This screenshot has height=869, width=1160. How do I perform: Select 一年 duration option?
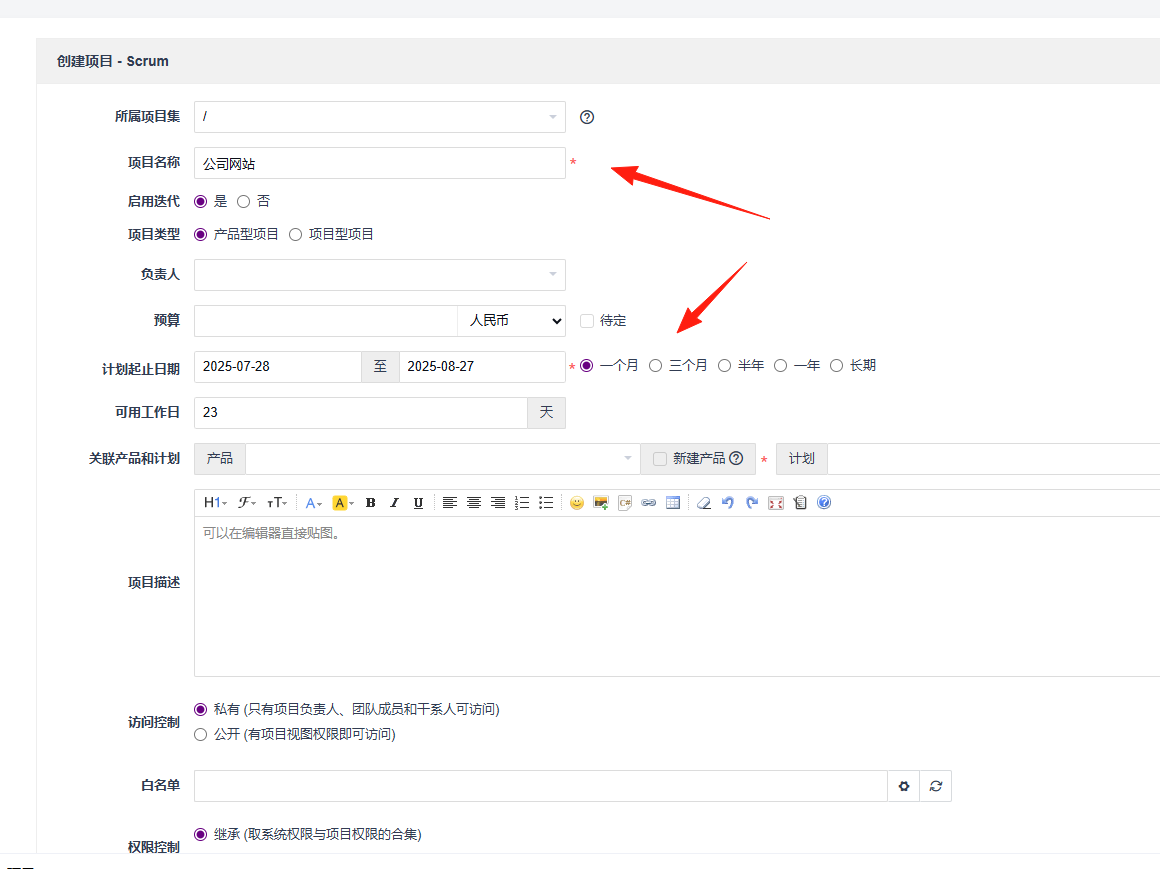point(780,366)
